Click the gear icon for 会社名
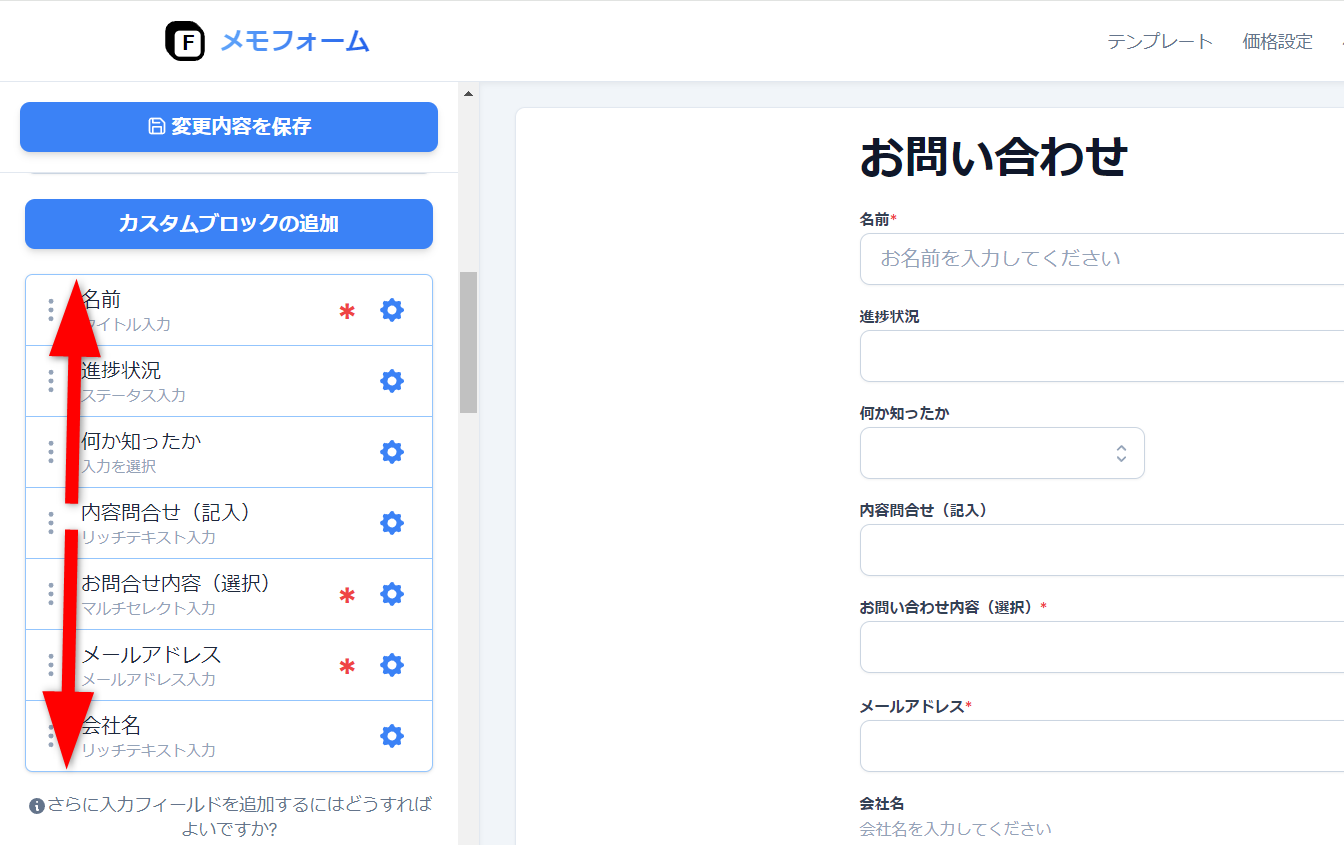Image resolution: width=1344 pixels, height=845 pixels. tap(392, 736)
